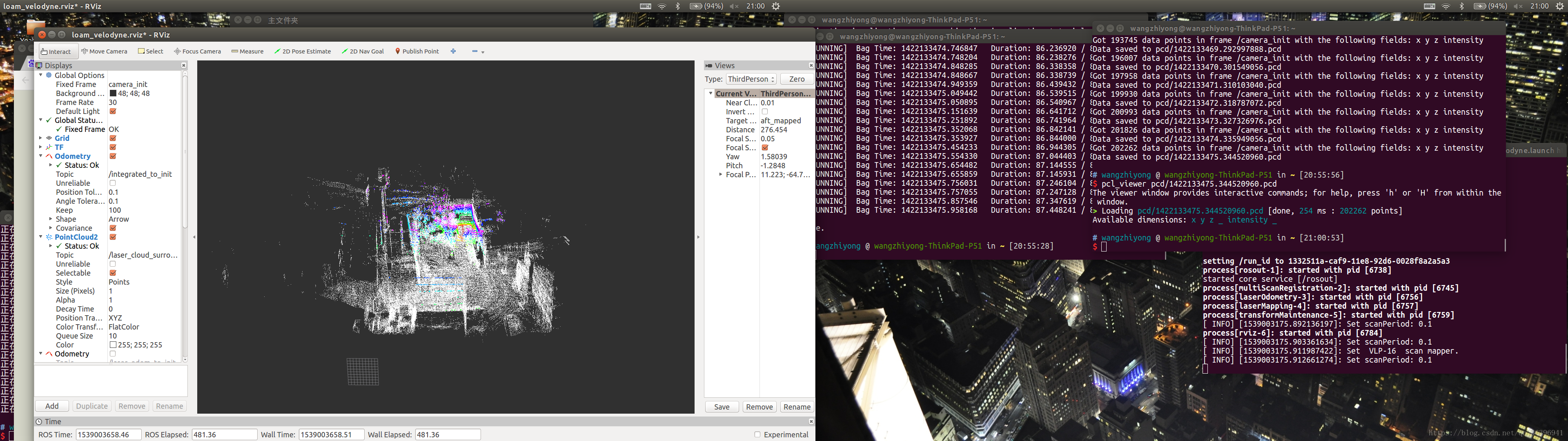Screen dimensions: 1568x441
Task: Click the Distance value 276.454
Action: 774,130
